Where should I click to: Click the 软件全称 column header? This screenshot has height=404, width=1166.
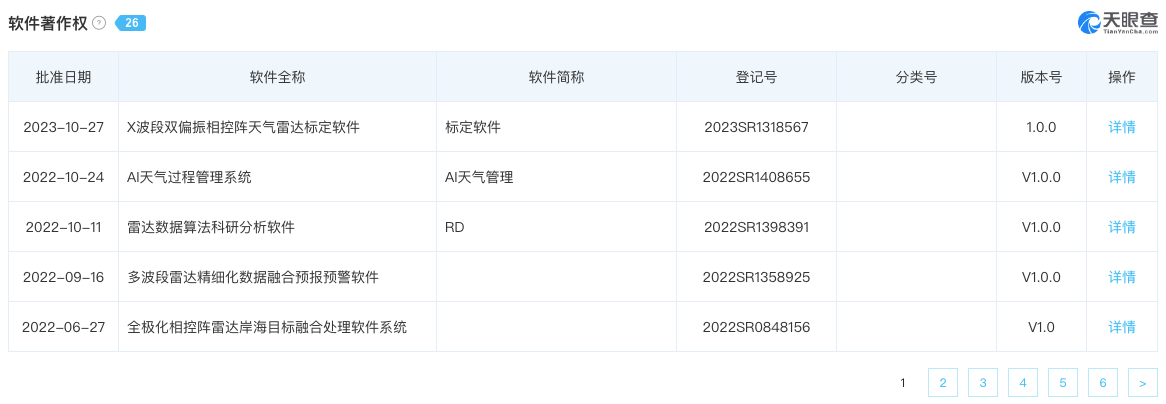pos(277,77)
